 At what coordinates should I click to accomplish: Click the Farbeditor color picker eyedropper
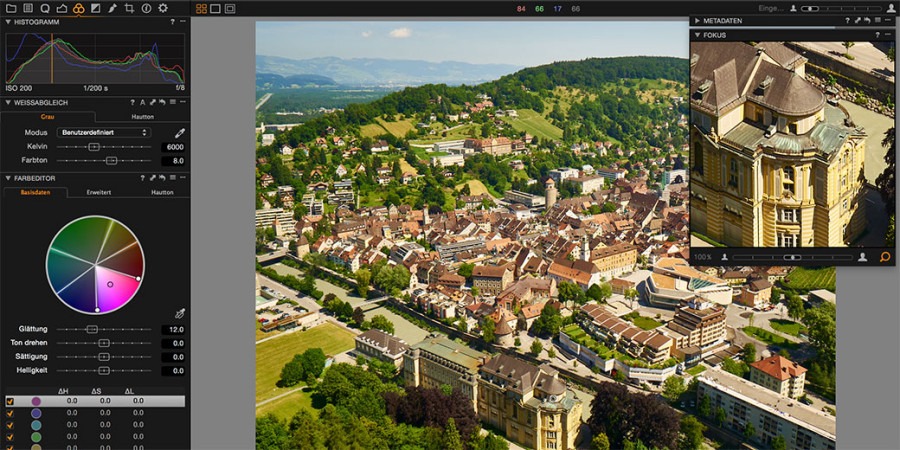pos(180,313)
